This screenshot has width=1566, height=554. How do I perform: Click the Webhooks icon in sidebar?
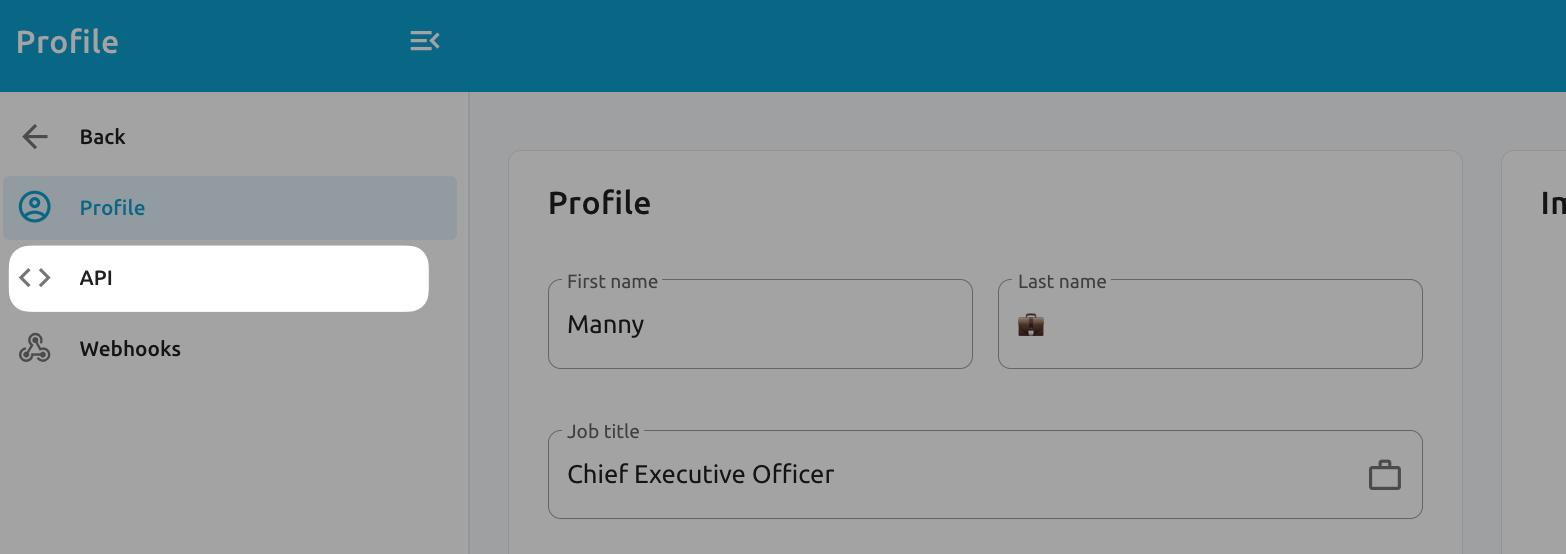pos(35,348)
